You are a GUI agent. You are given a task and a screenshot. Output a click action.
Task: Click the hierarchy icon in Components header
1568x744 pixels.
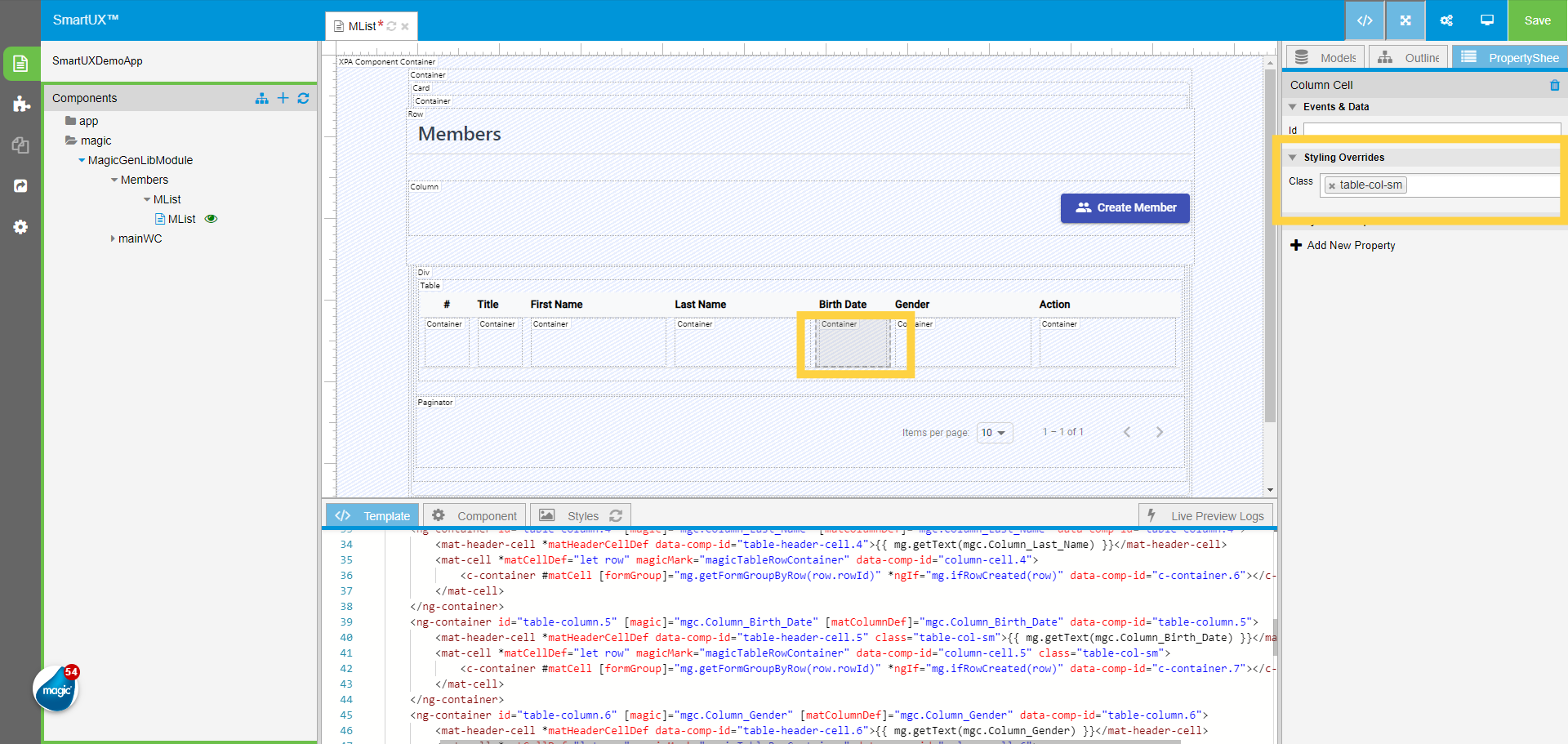[x=261, y=98]
